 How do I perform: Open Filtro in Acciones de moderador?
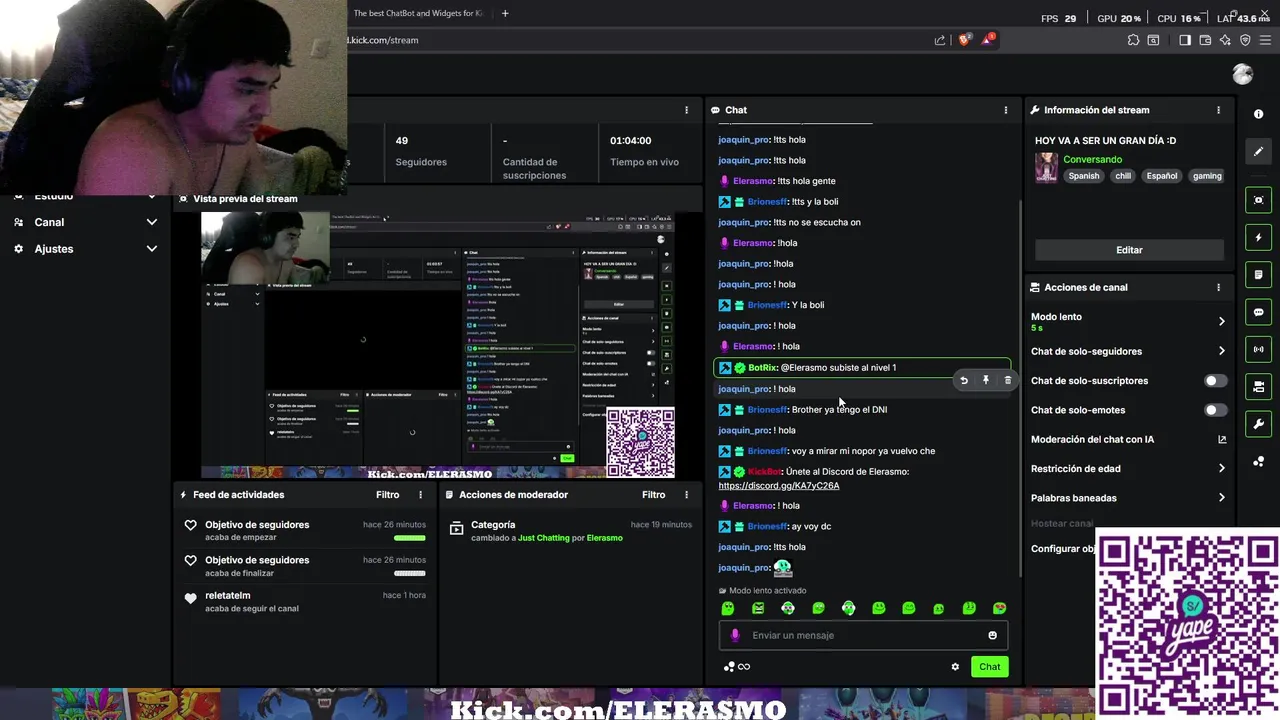(653, 495)
